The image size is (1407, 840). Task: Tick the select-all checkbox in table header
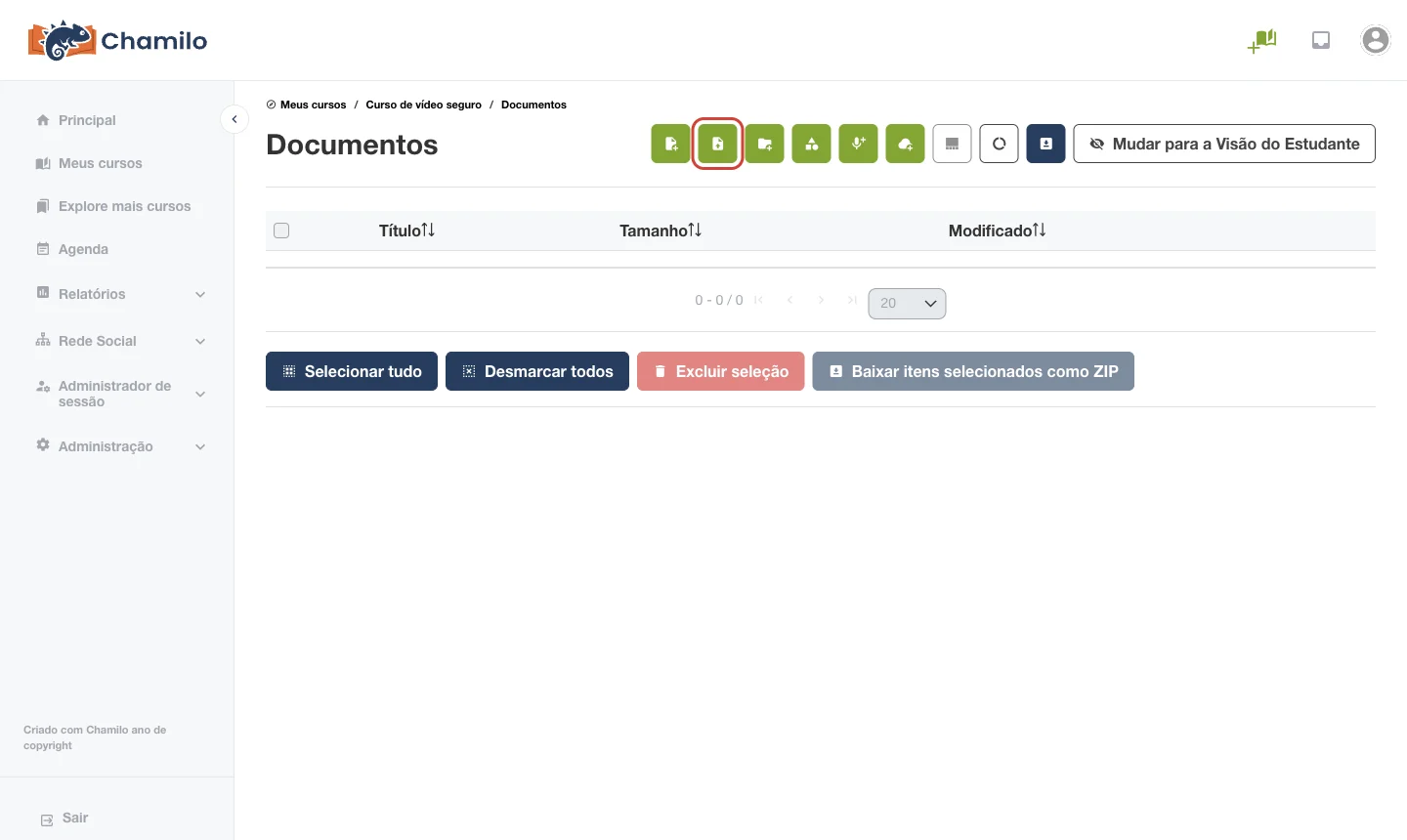click(281, 231)
